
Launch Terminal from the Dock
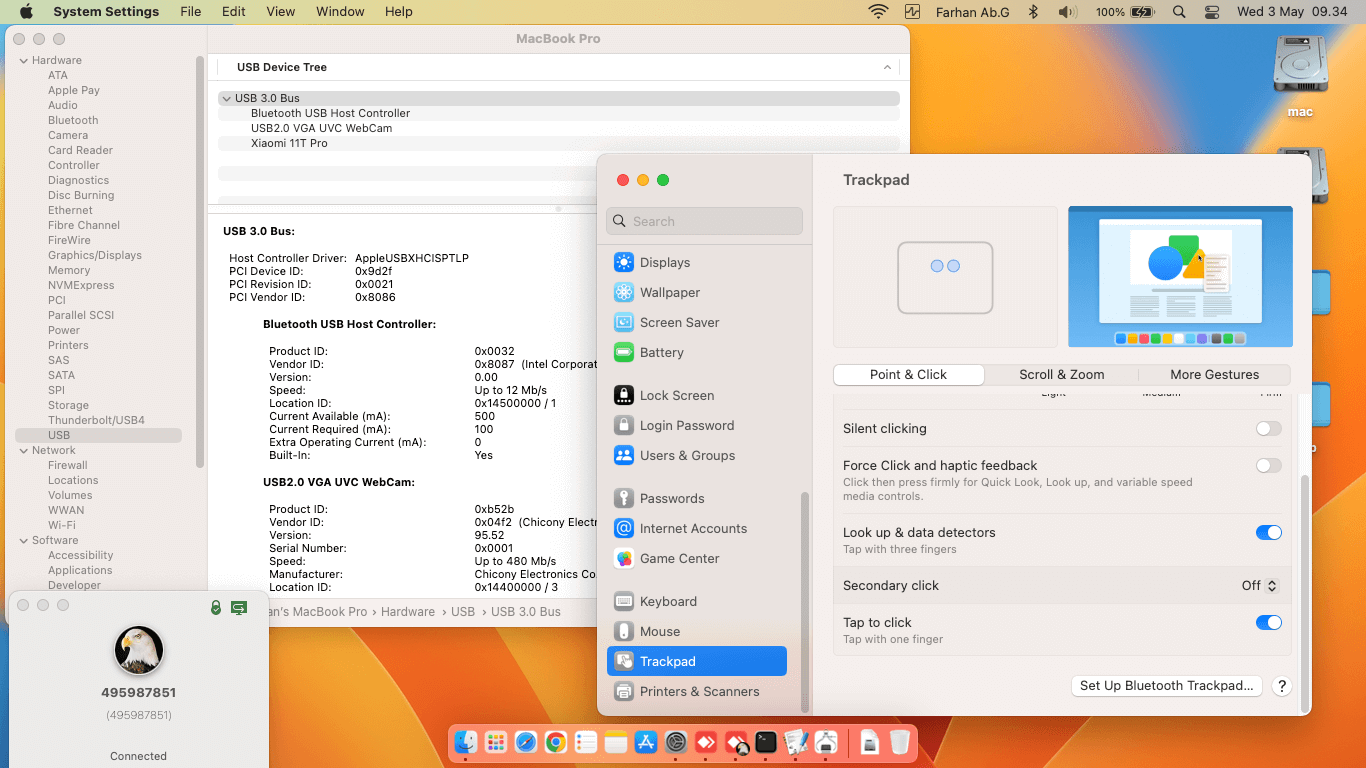766,742
